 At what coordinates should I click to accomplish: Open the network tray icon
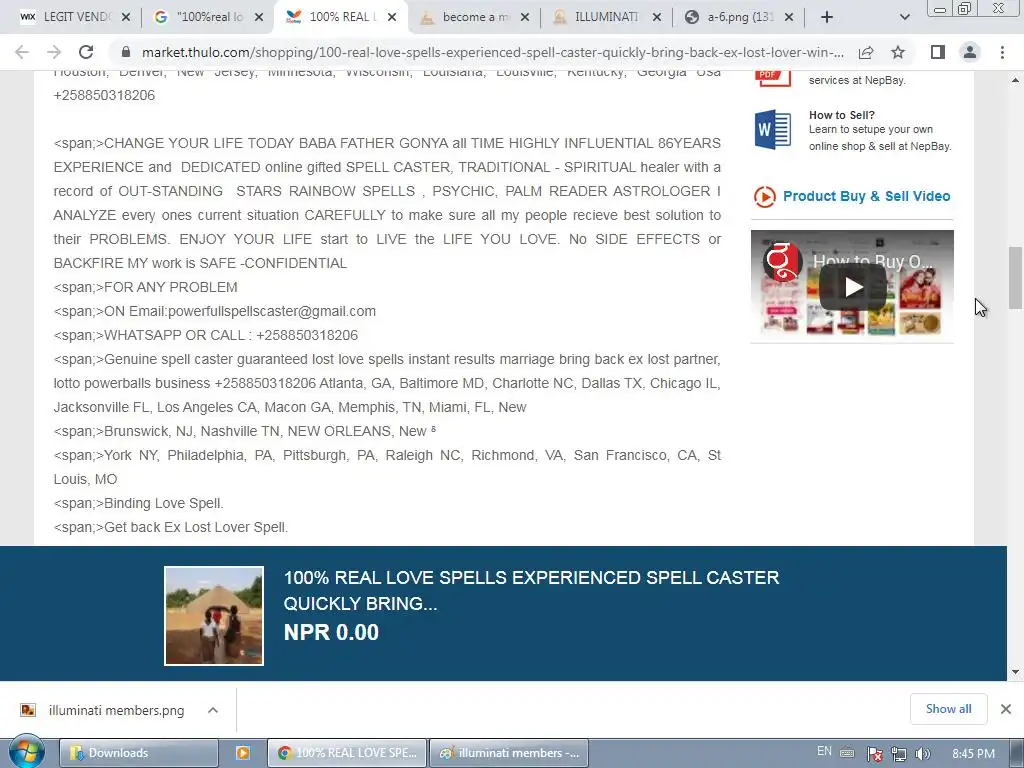899,754
